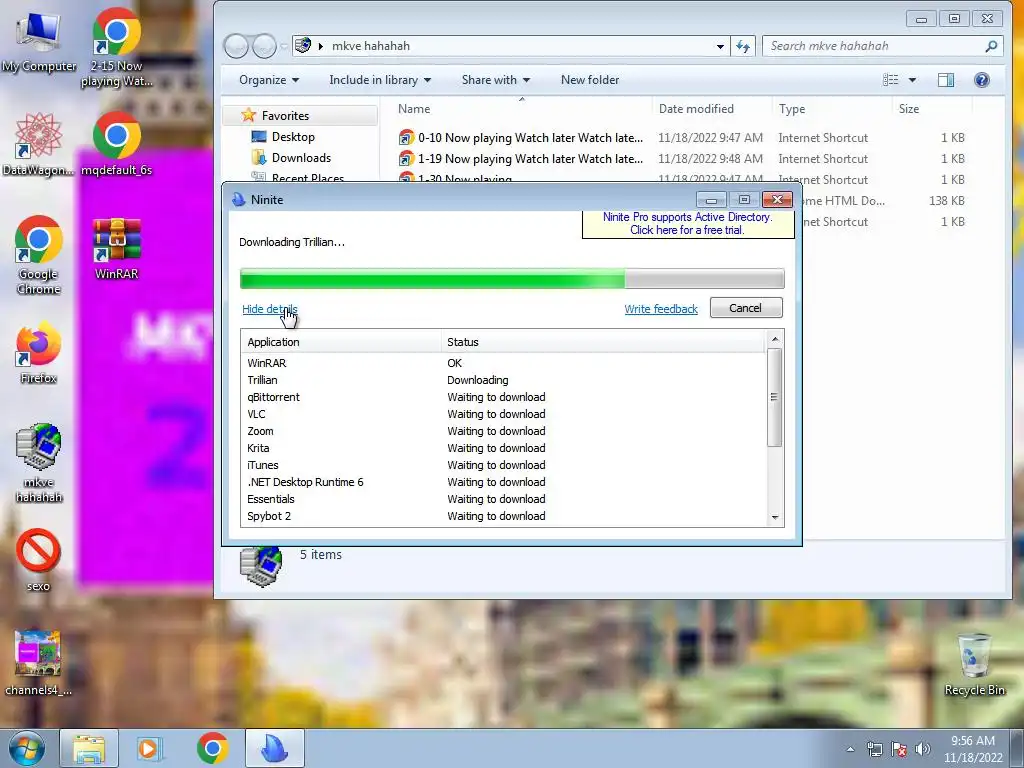Click the Ninite list scrollbar thumb
This screenshot has height=768, width=1024.
tap(774, 397)
